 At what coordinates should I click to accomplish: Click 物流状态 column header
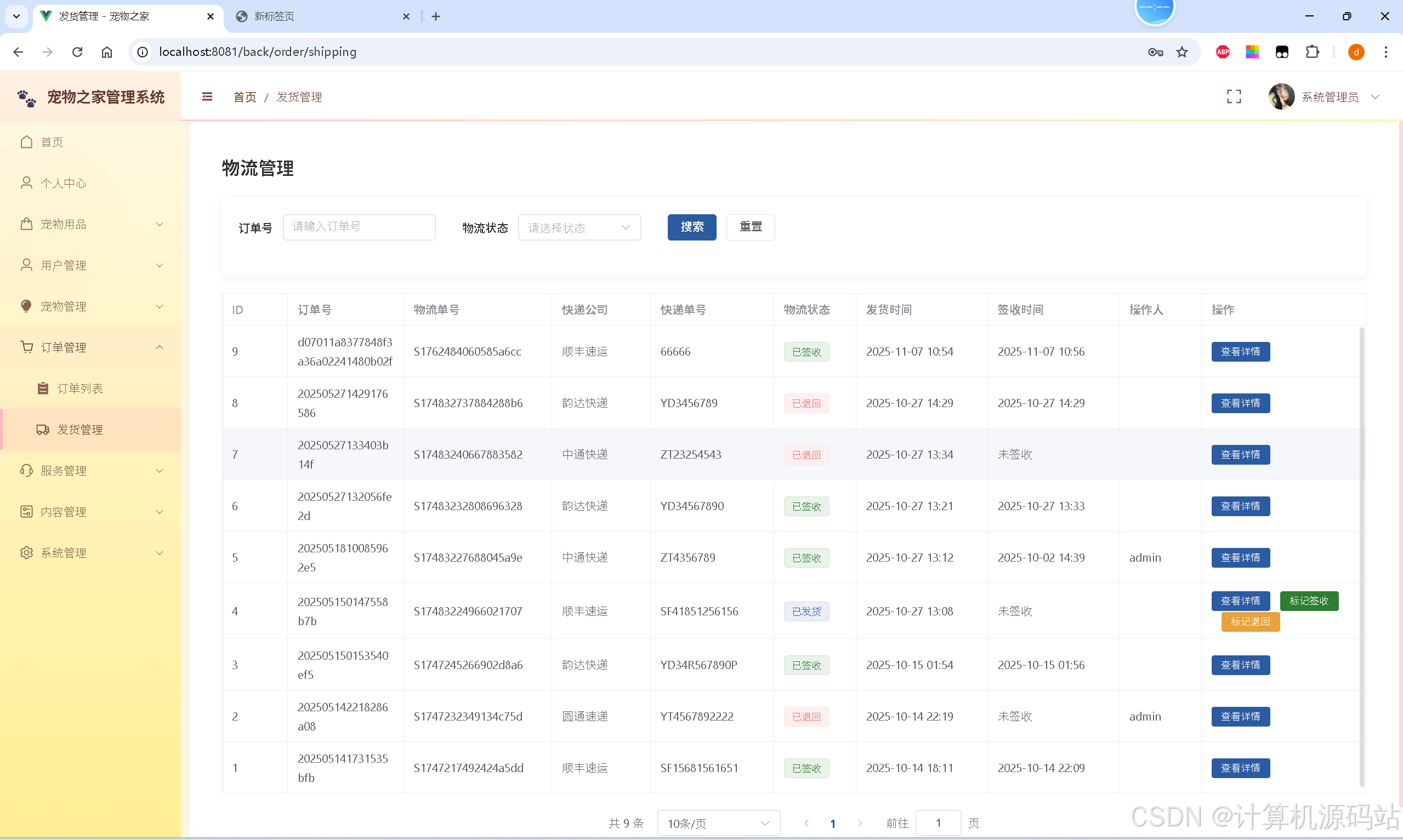(806, 310)
